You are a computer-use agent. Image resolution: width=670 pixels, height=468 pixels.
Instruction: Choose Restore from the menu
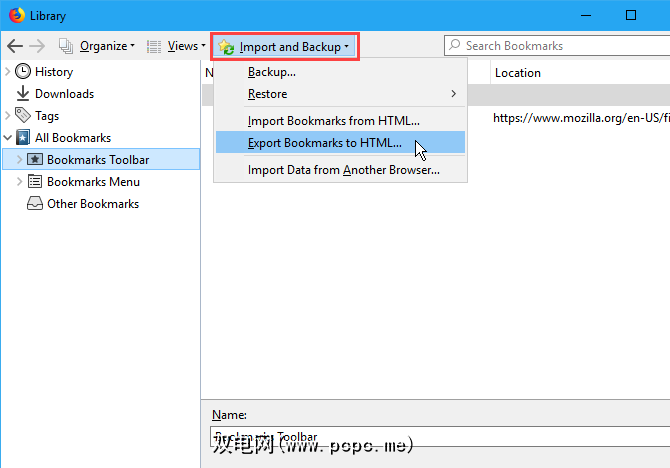(x=340, y=94)
